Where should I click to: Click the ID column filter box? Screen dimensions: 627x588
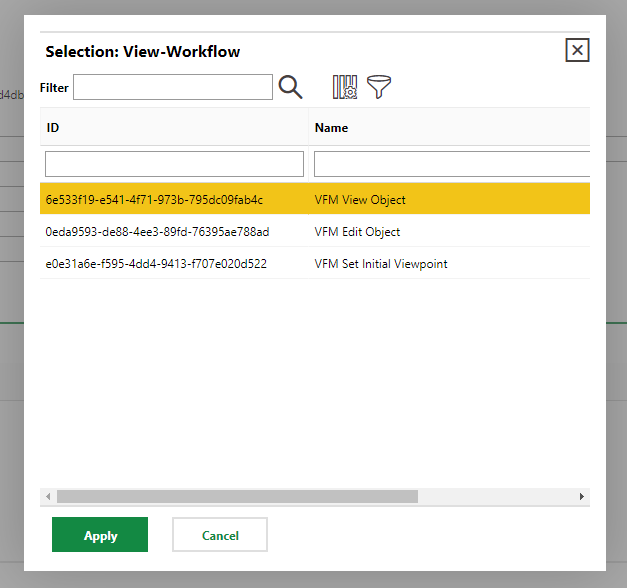[x=174, y=164]
